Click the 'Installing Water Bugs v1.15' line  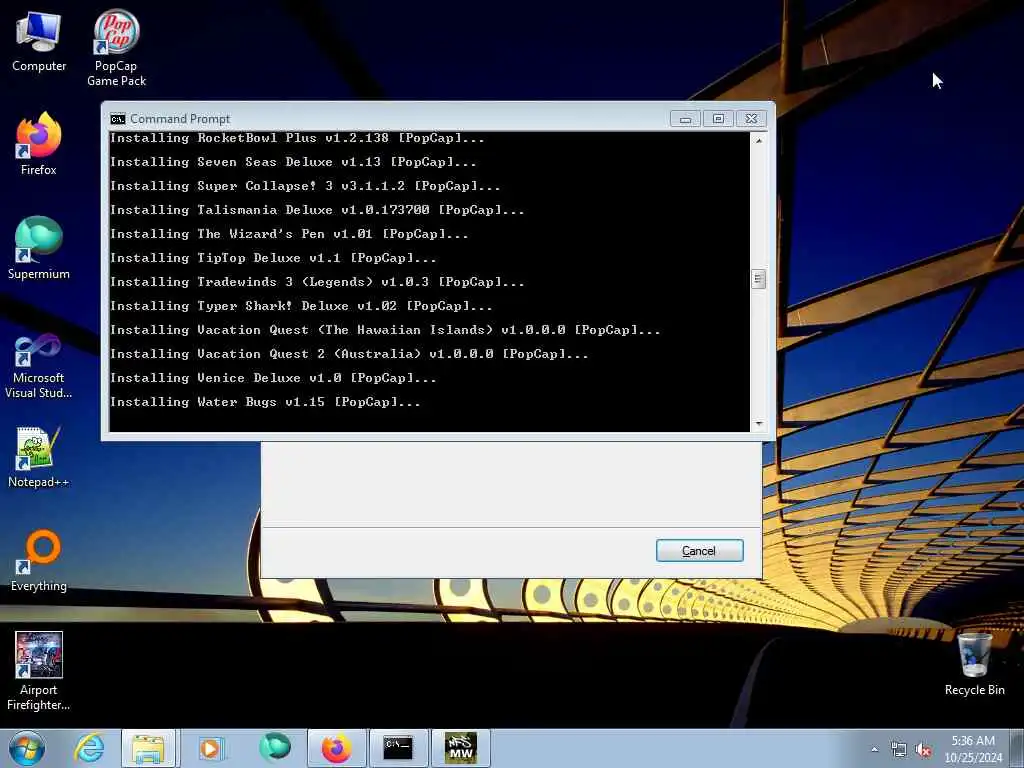click(265, 402)
